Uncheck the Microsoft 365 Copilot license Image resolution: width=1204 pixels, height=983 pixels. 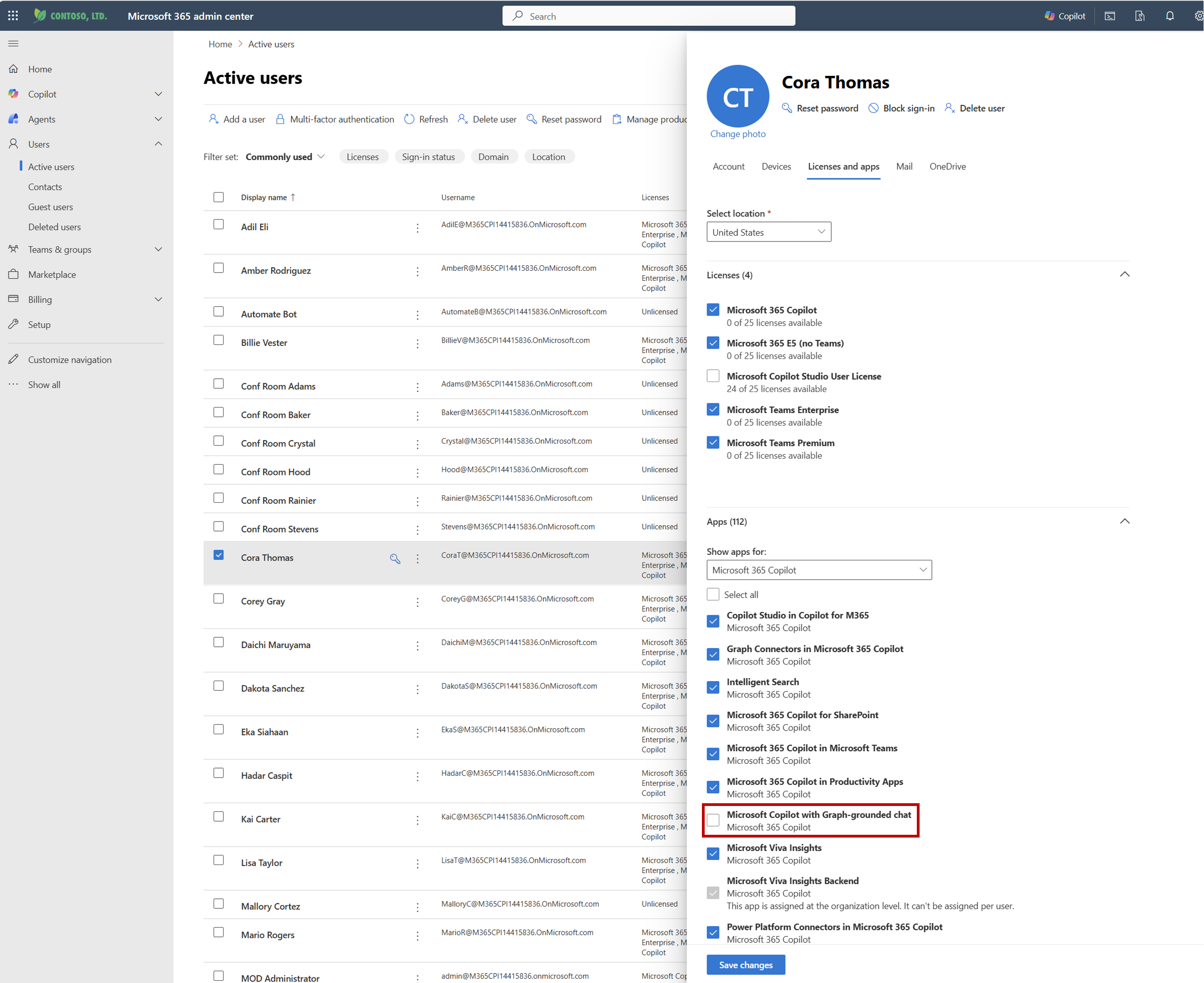tap(713, 310)
